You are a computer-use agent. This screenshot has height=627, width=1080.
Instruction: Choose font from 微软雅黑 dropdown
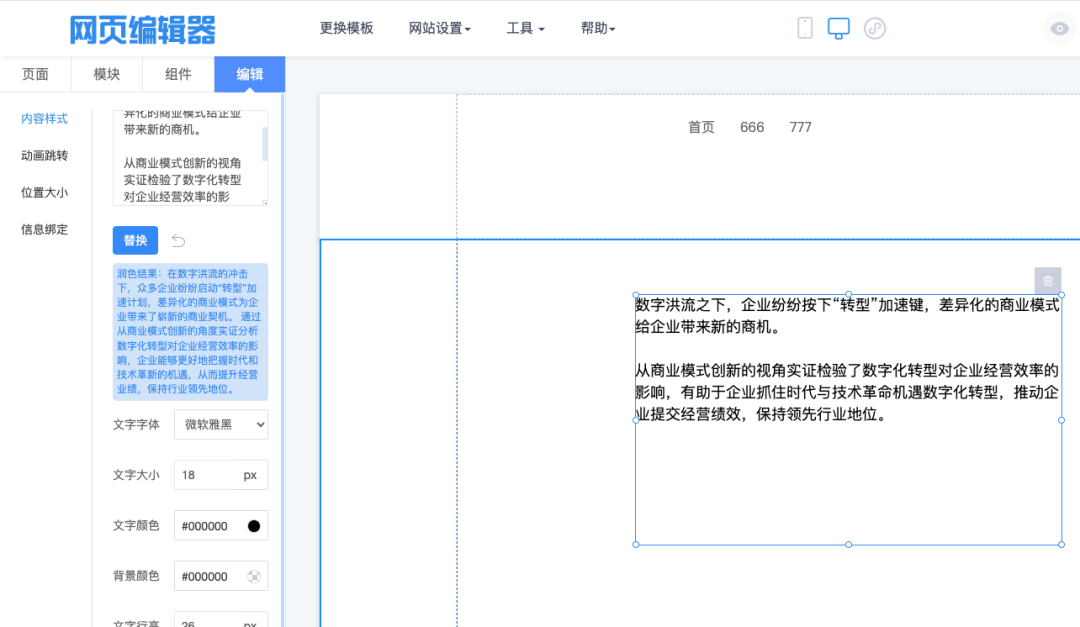pyautogui.click(x=221, y=424)
